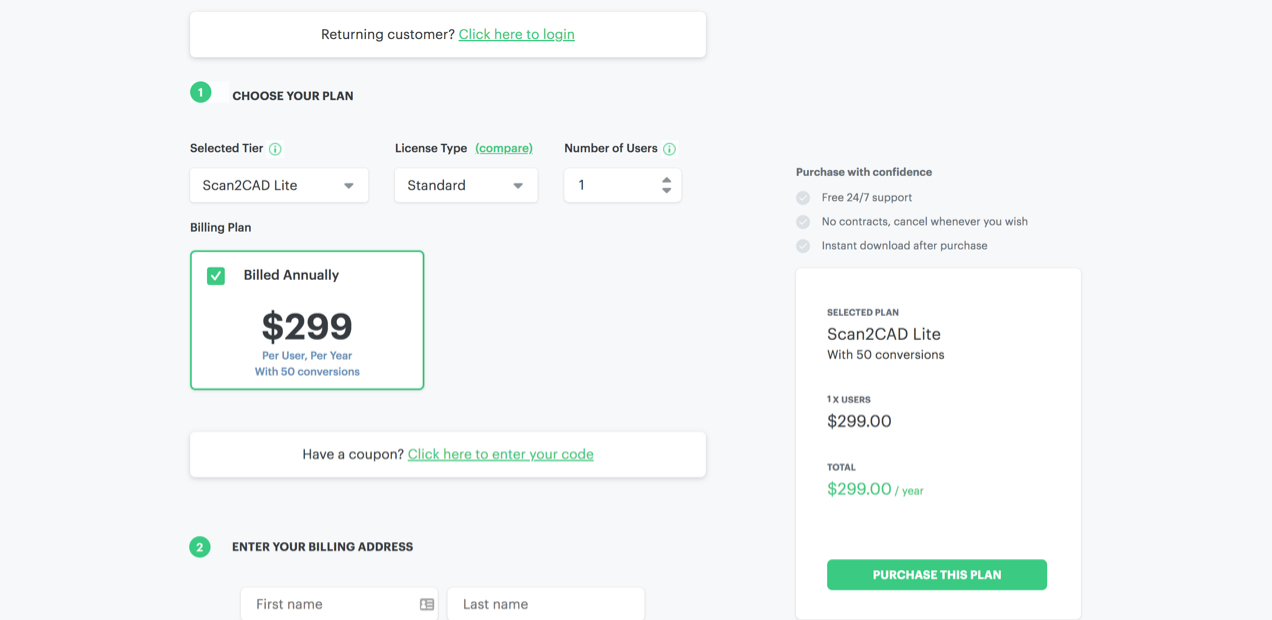Click inside the Last name input field
Image resolution: width=1272 pixels, height=620 pixels.
tap(545, 603)
